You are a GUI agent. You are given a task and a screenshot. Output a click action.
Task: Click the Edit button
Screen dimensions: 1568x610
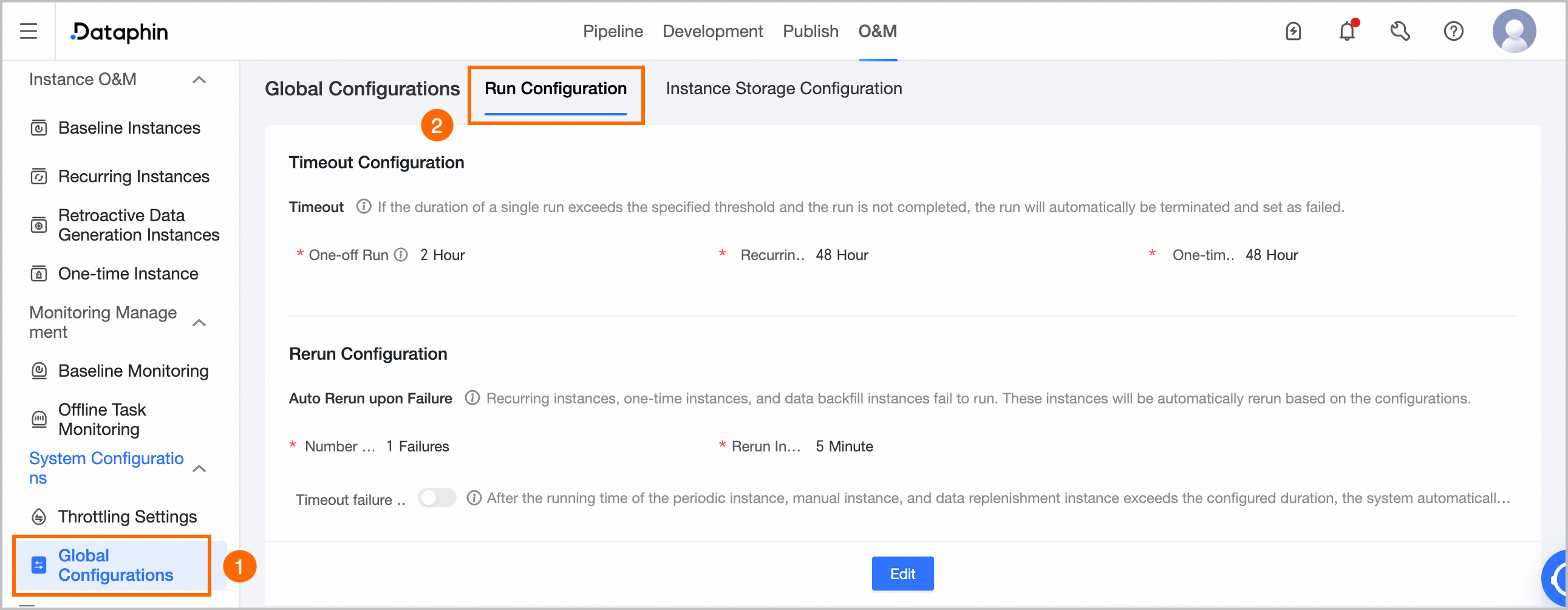[902, 574]
